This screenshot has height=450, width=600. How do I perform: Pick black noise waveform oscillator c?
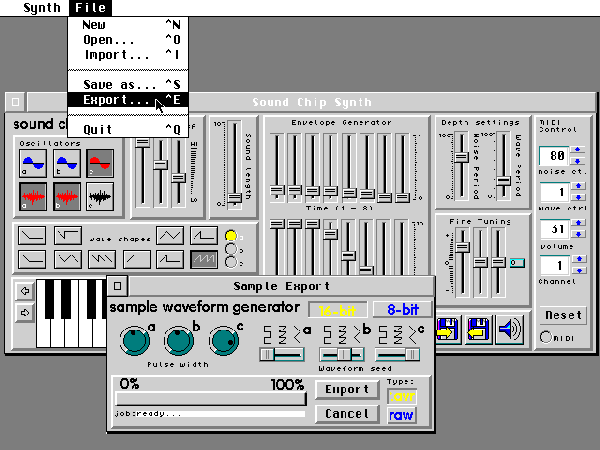coord(99,196)
